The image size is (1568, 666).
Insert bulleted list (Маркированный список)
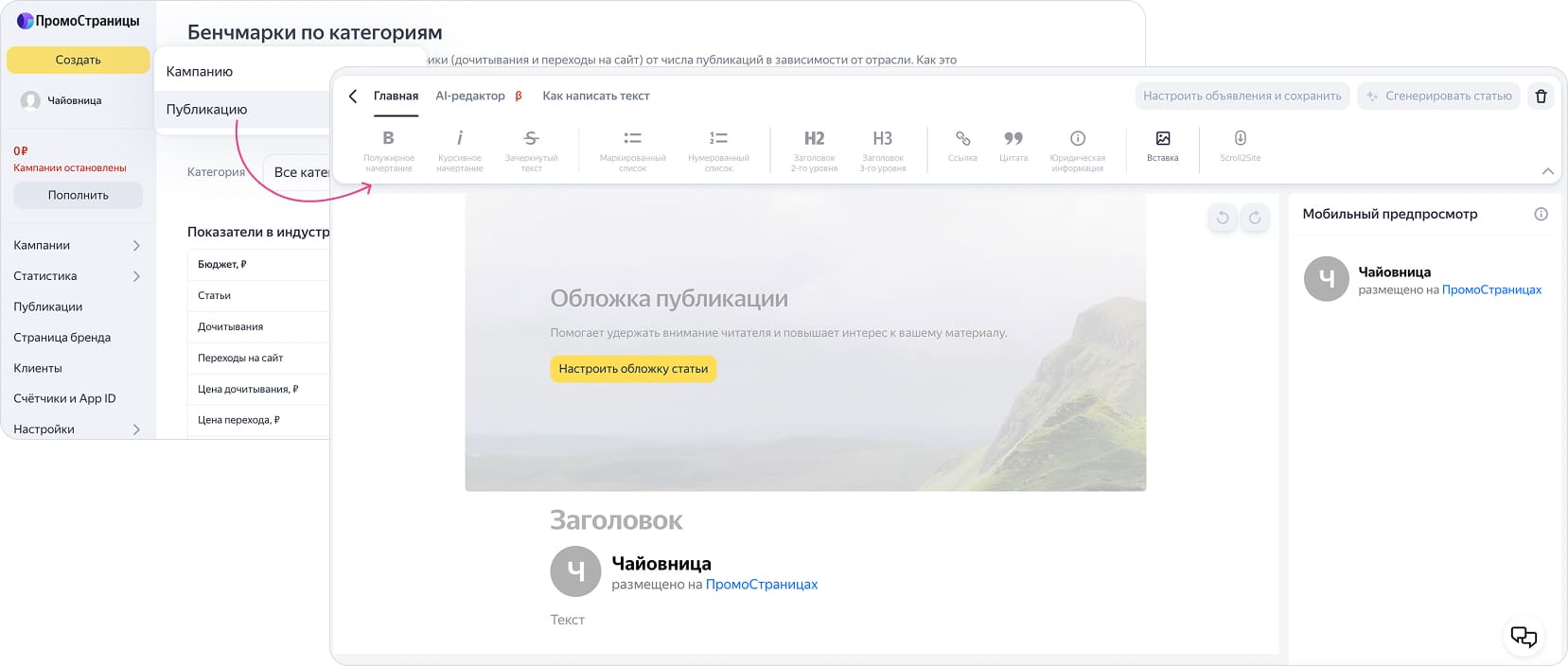[632, 150]
